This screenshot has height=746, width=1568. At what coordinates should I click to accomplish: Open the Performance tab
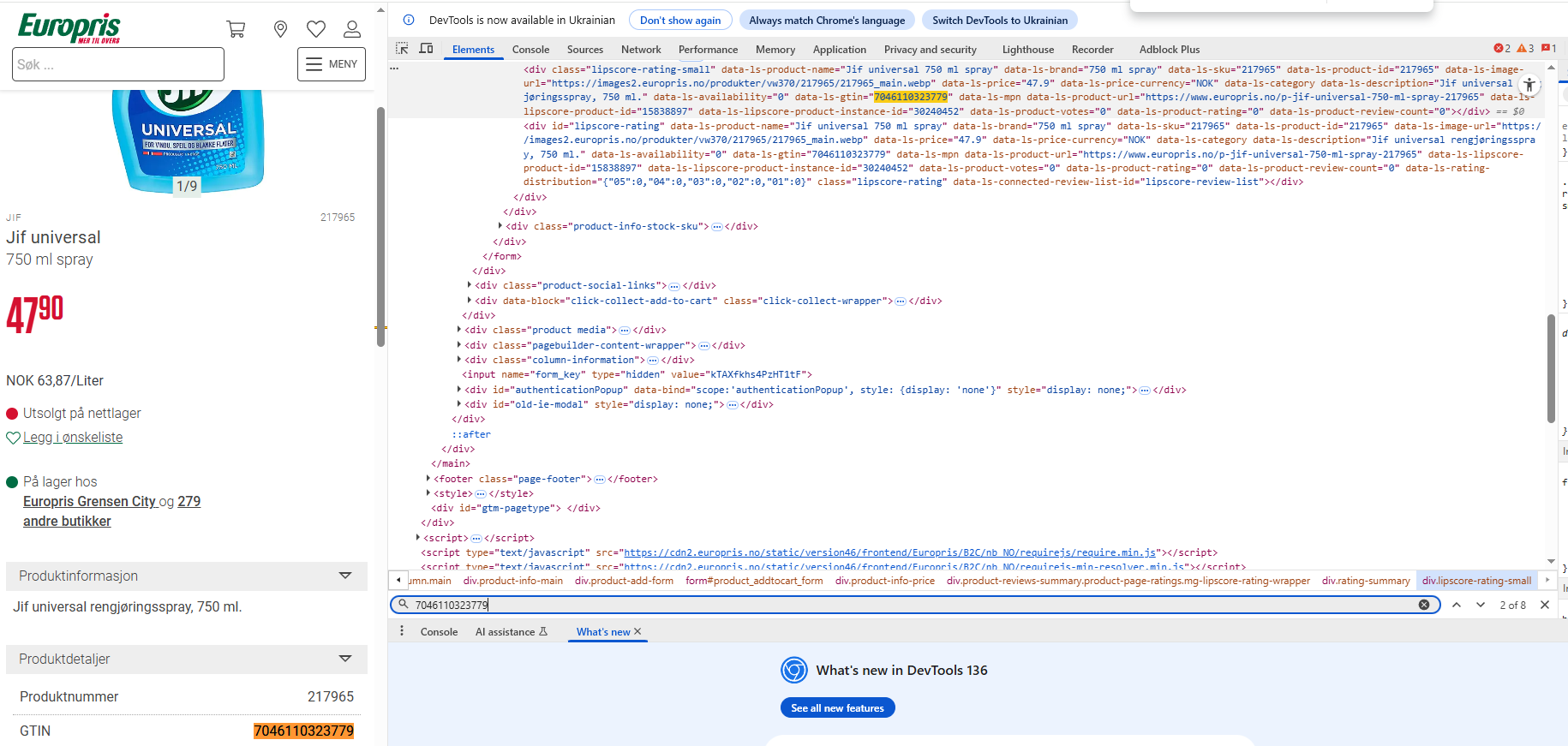pos(708,50)
